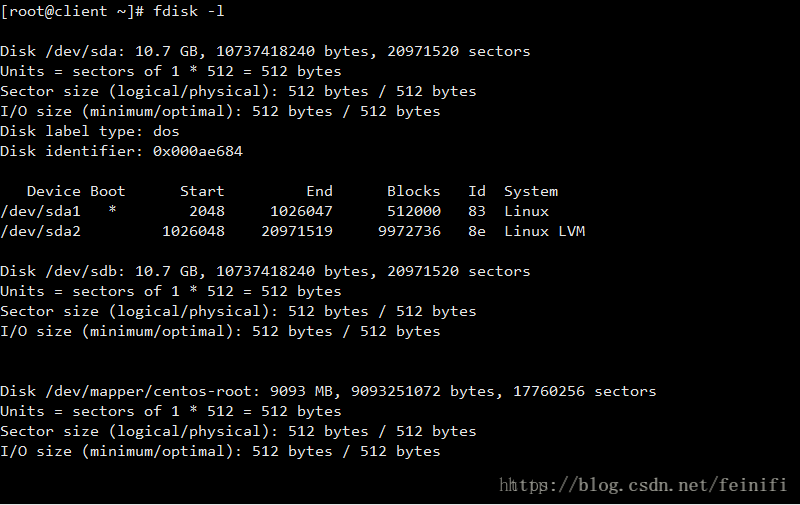Click the Linux LVM system label

(x=544, y=231)
